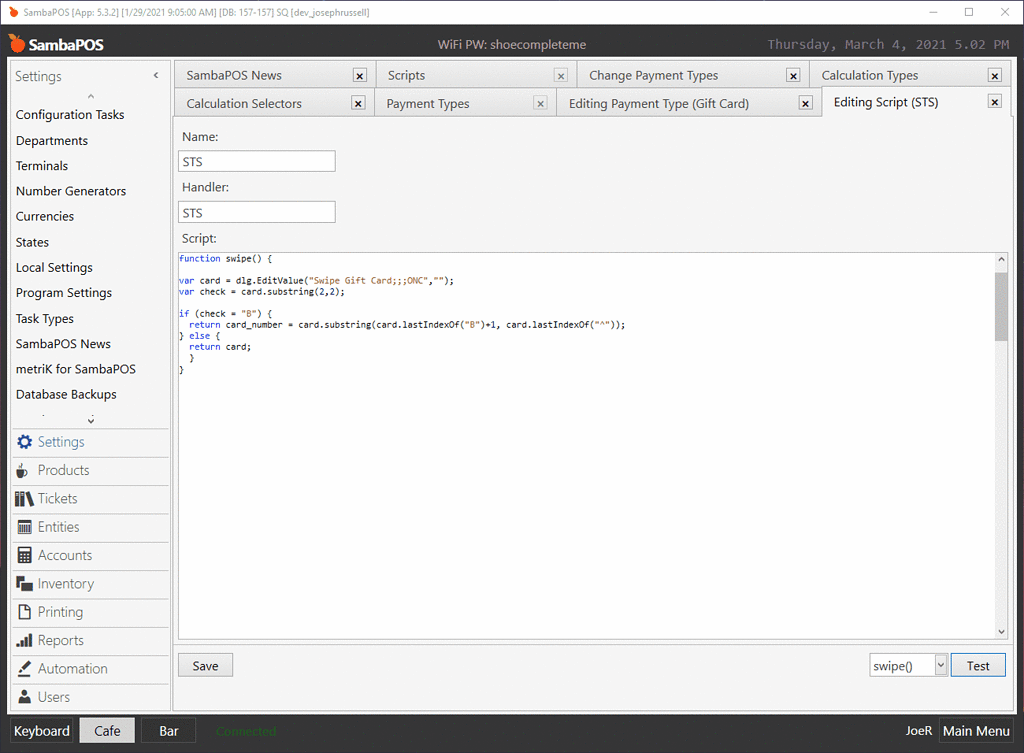Select the Users module icon
This screenshot has width=1024, height=753.
[x=24, y=697]
